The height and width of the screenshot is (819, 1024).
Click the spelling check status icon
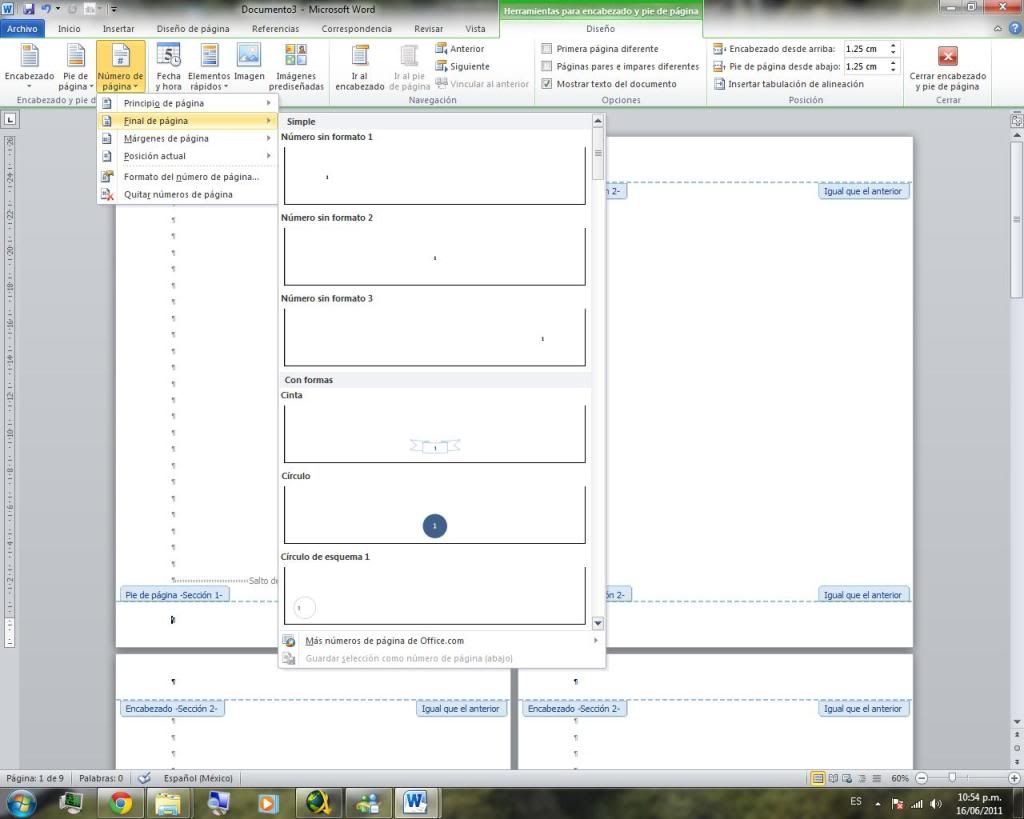pyautogui.click(x=144, y=778)
